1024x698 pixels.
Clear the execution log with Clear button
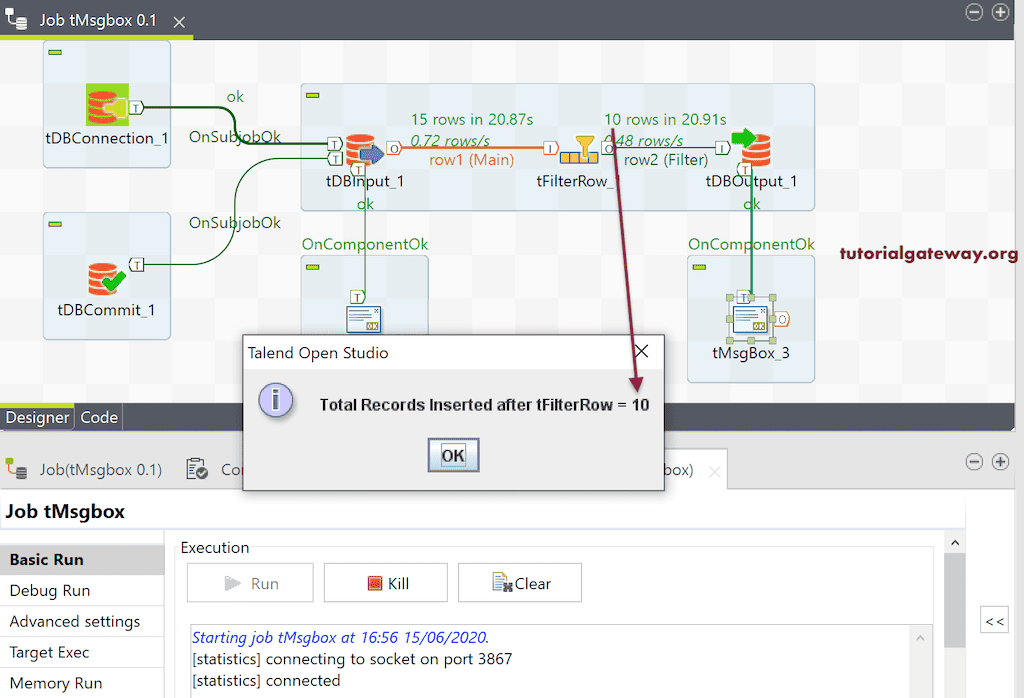tap(519, 582)
